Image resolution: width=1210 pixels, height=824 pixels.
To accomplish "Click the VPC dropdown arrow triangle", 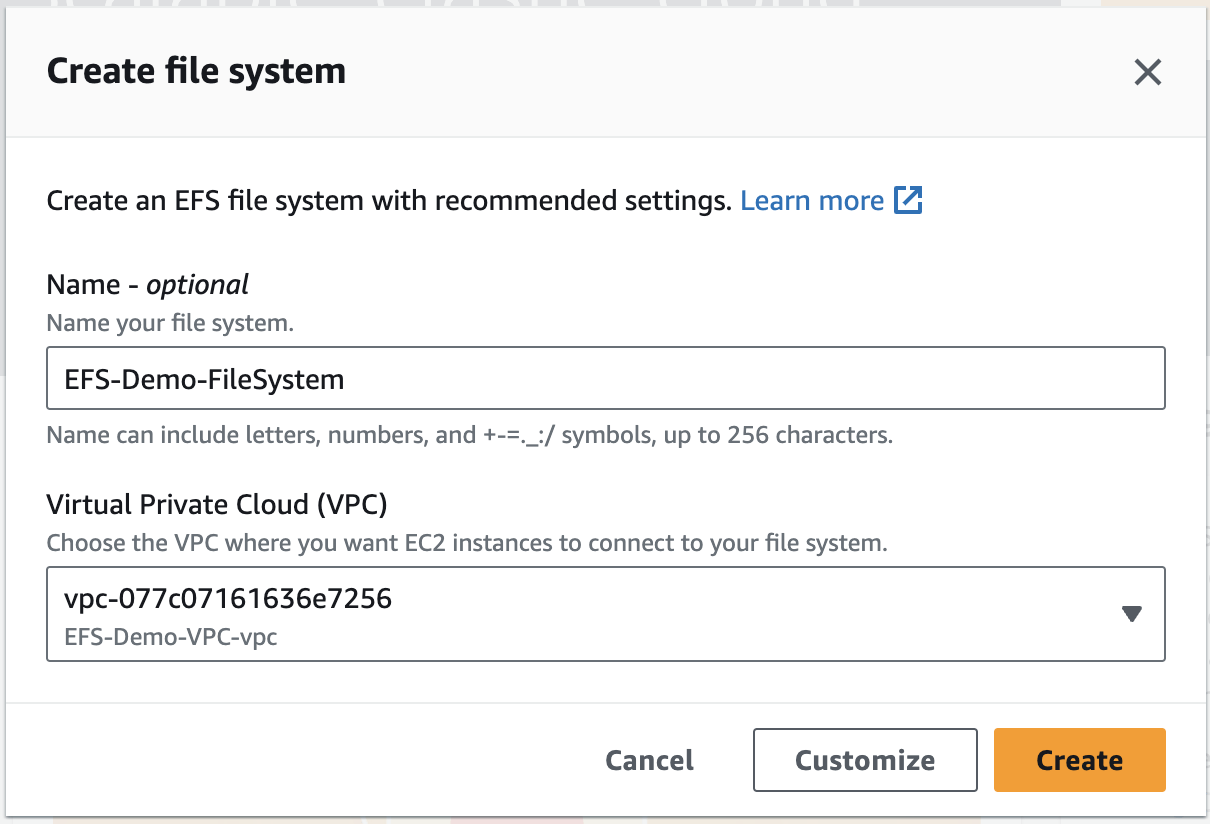I will [x=1131, y=614].
